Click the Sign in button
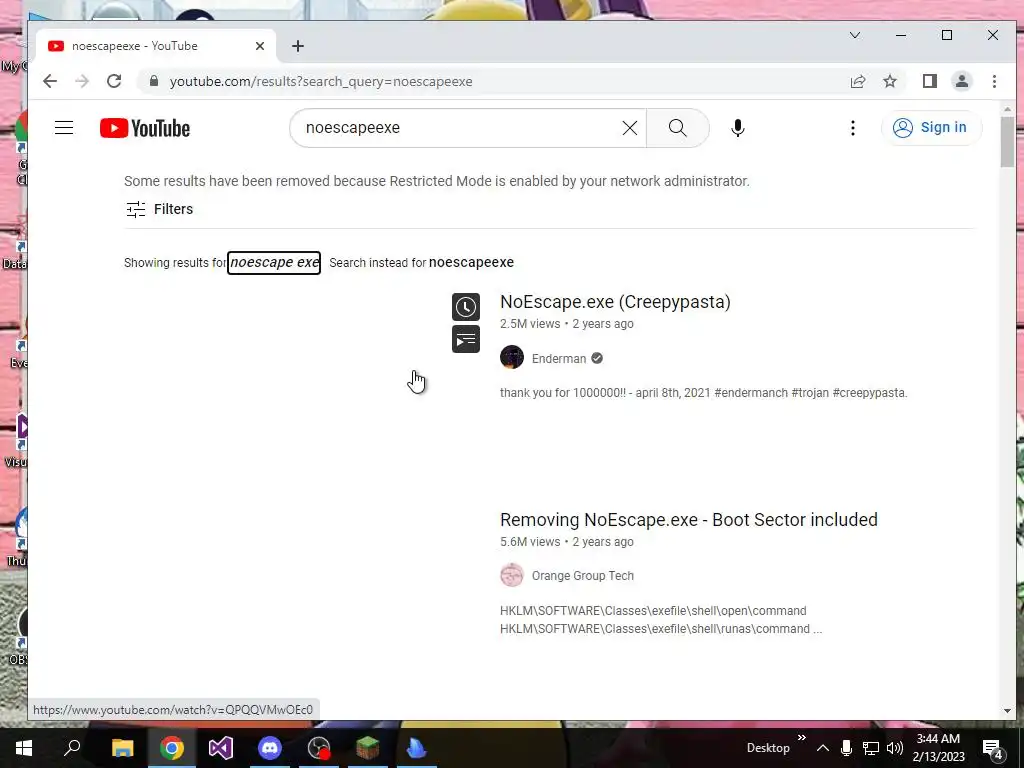 (931, 127)
